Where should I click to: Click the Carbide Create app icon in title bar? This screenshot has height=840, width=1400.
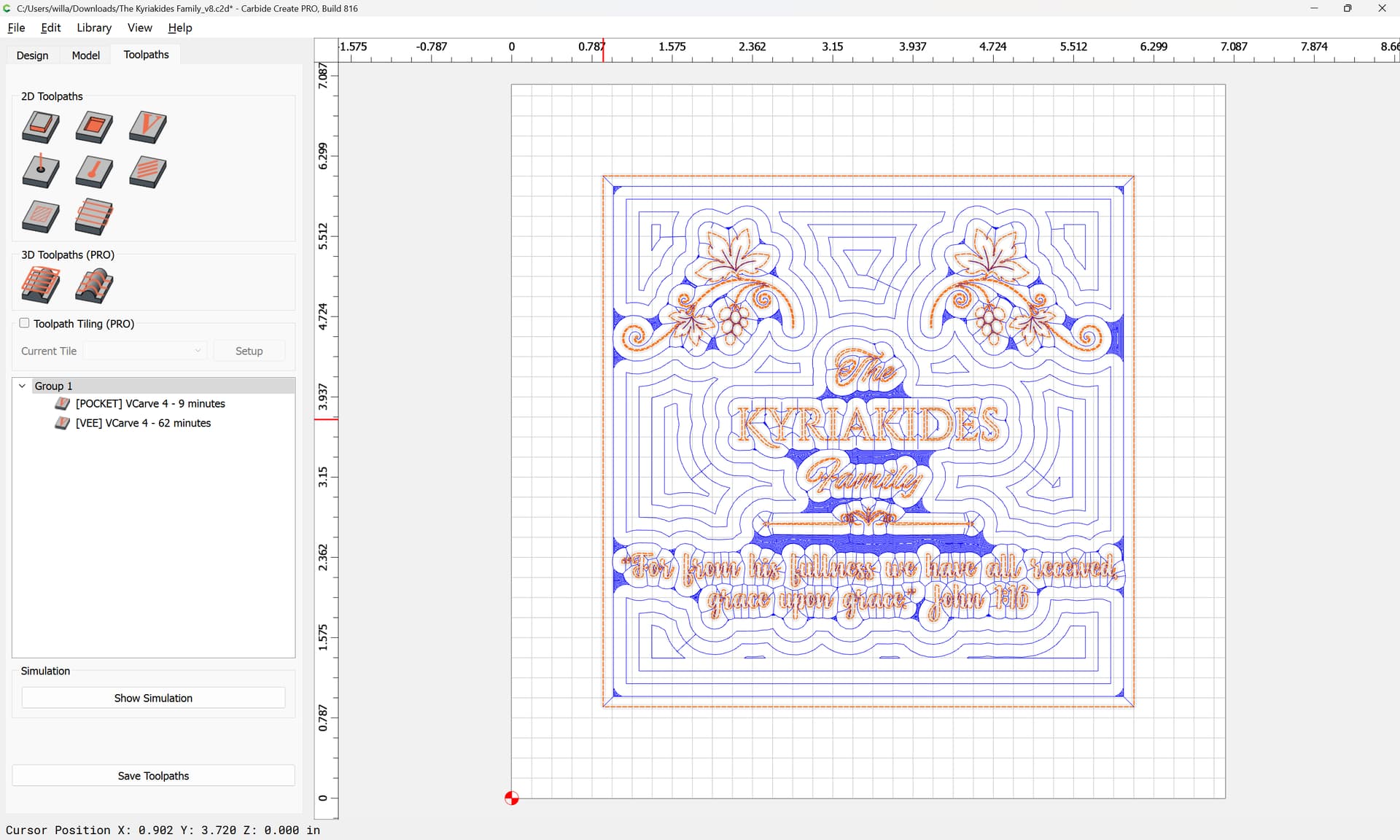point(7,8)
